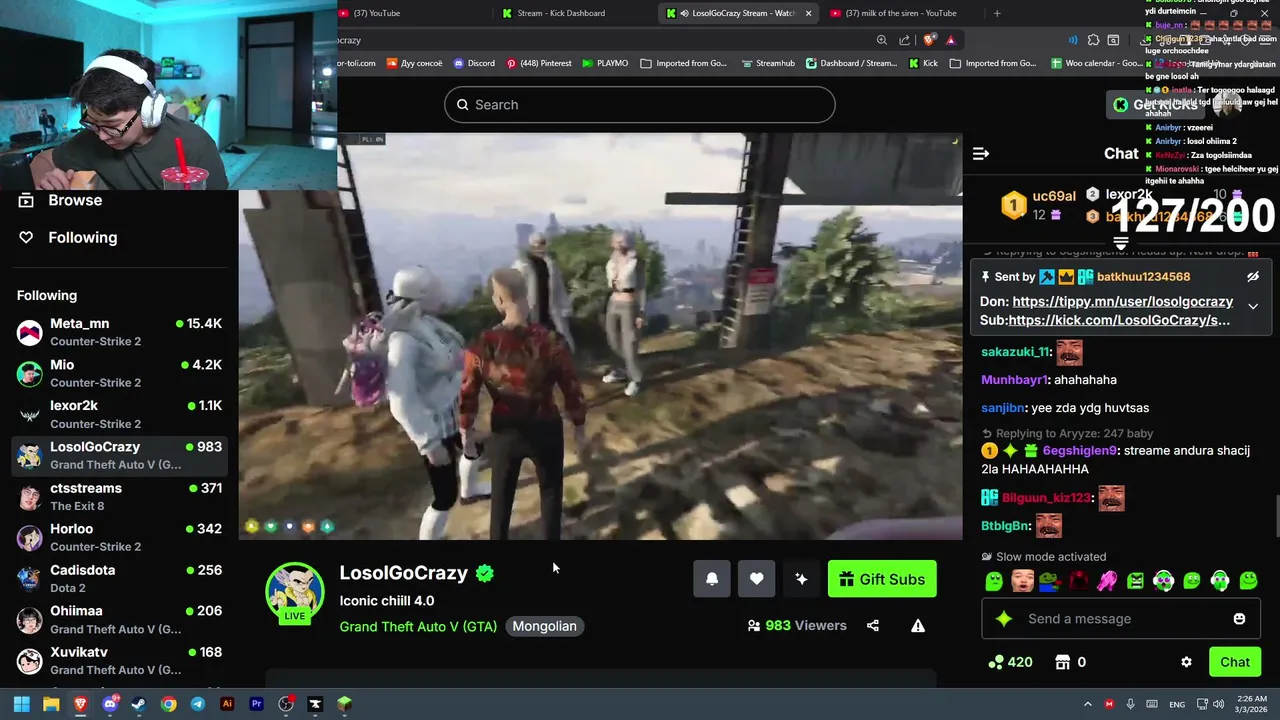Click the zoom magnifier in address bar
The image size is (1280, 720).
pyautogui.click(x=881, y=40)
